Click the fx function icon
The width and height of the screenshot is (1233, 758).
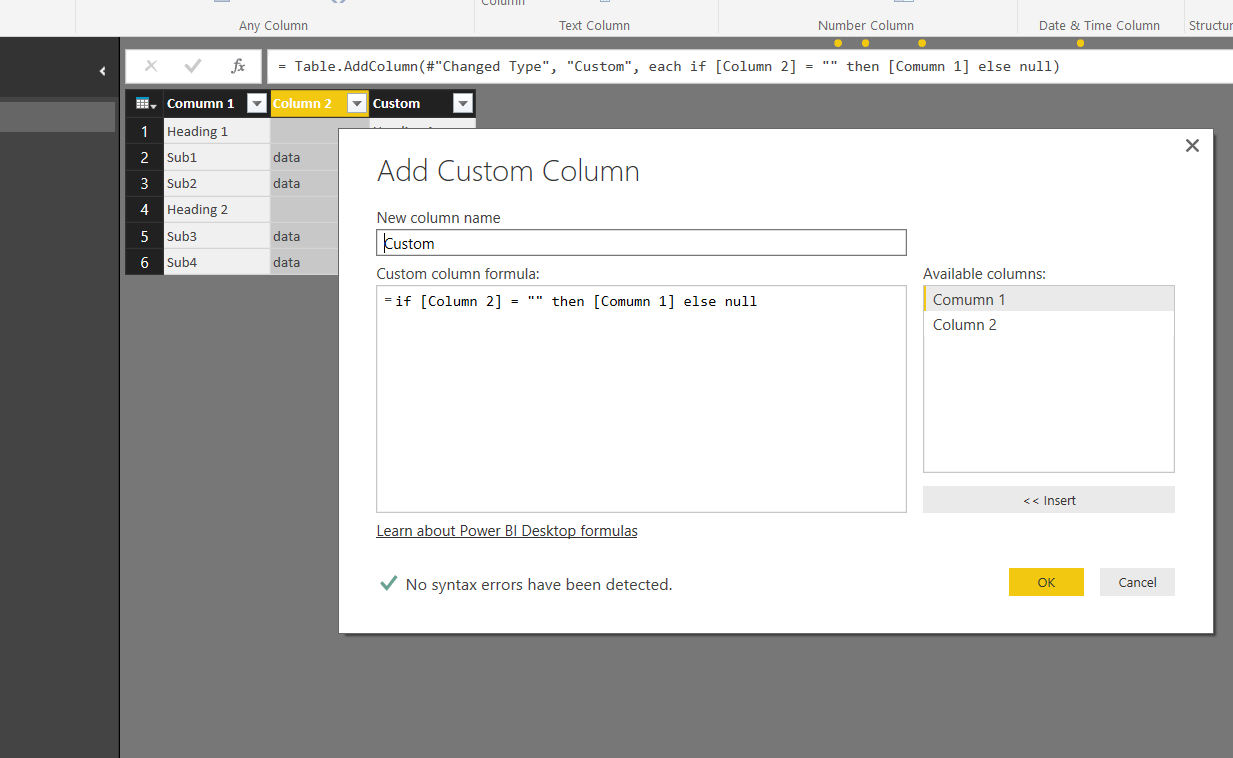238,66
